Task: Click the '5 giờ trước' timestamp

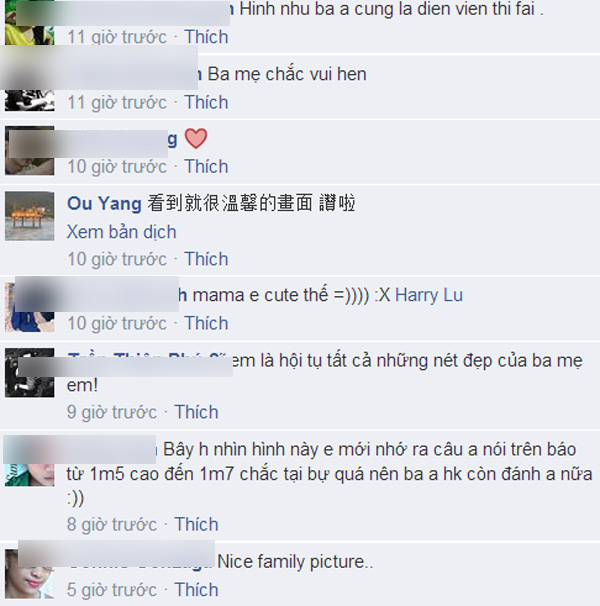Action: [x=112, y=590]
